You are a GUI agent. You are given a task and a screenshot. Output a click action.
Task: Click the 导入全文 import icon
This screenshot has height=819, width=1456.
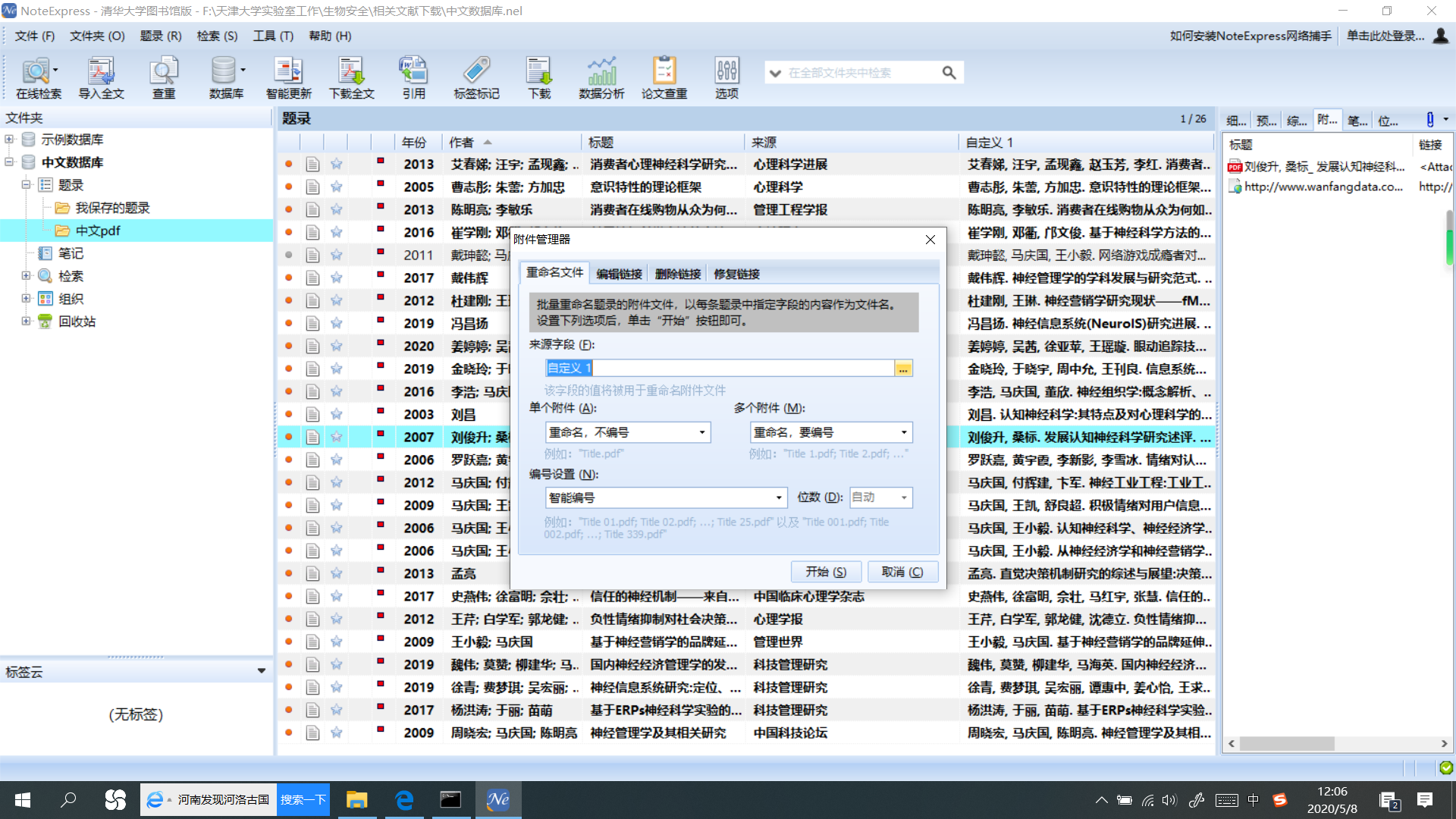[x=102, y=76]
